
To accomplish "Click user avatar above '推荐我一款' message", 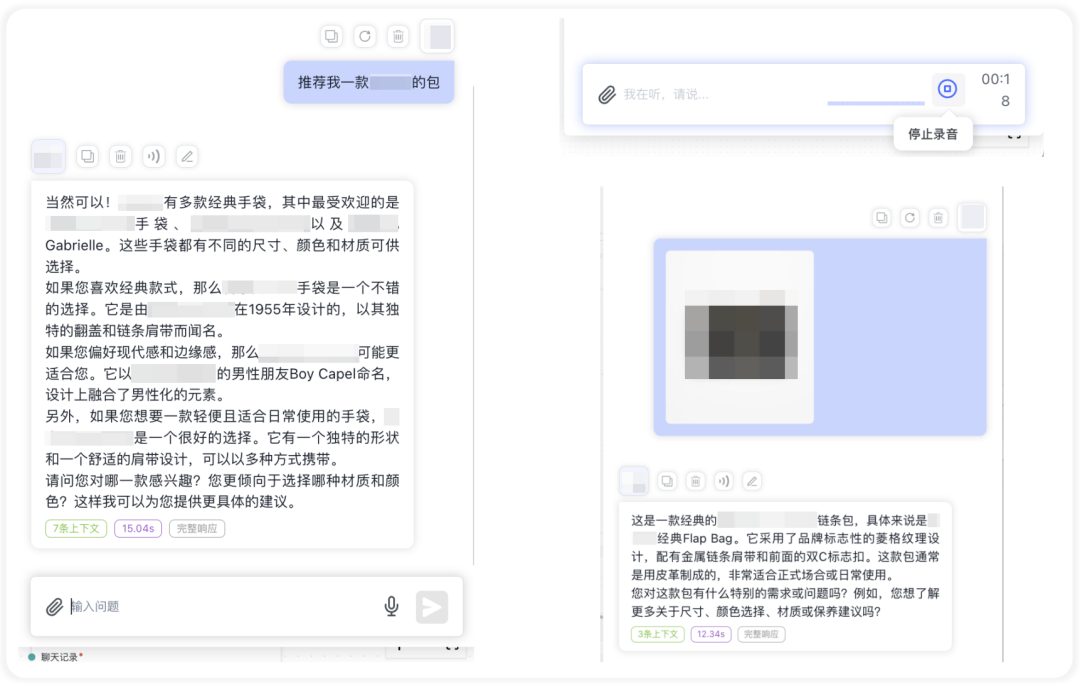I will tap(437, 36).
